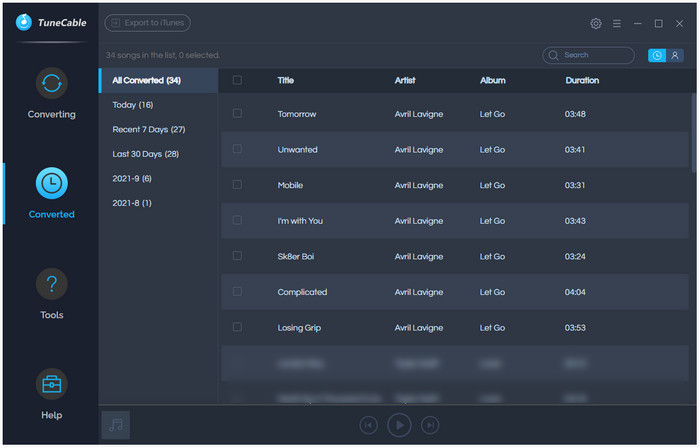The image size is (700, 448).
Task: Start playback with play button
Action: (399, 425)
